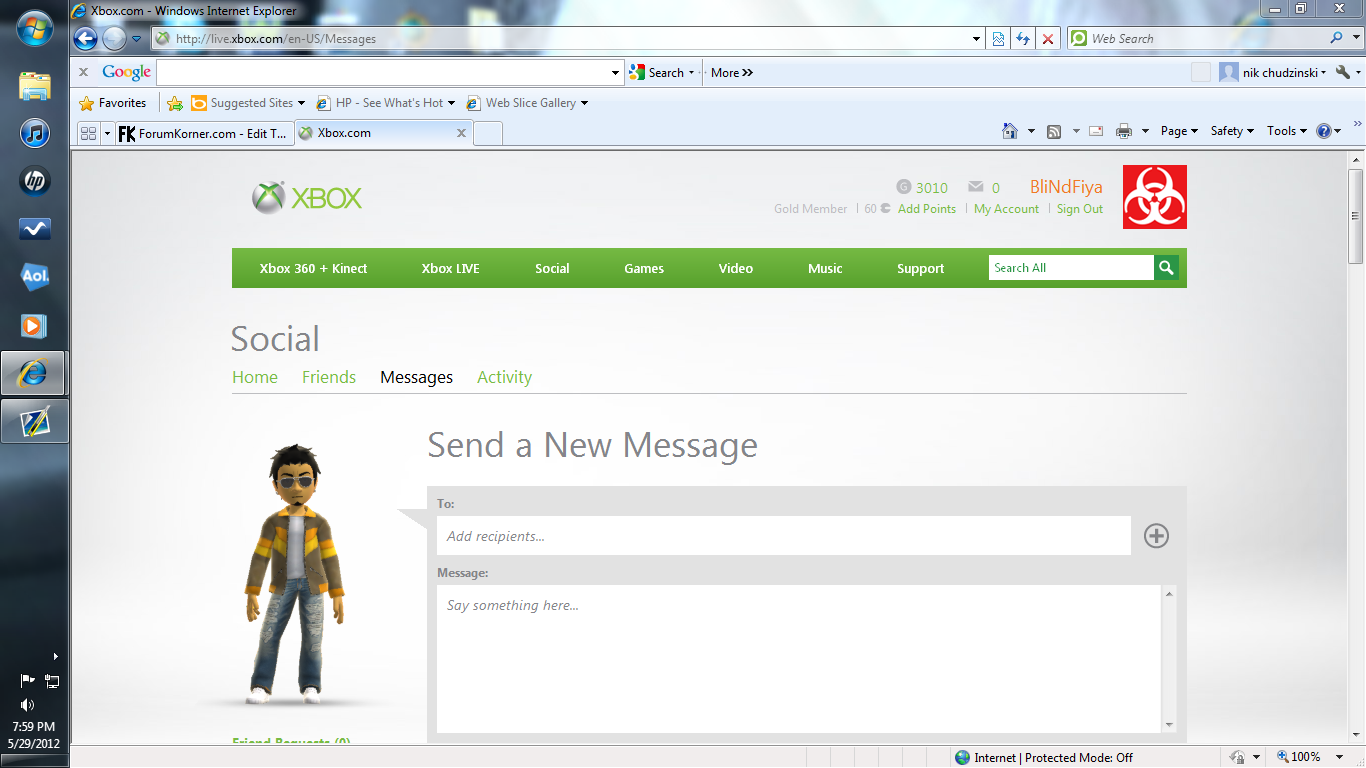1366x768 pixels.
Task: Open the Page menu dropdown
Action: pos(1181,131)
